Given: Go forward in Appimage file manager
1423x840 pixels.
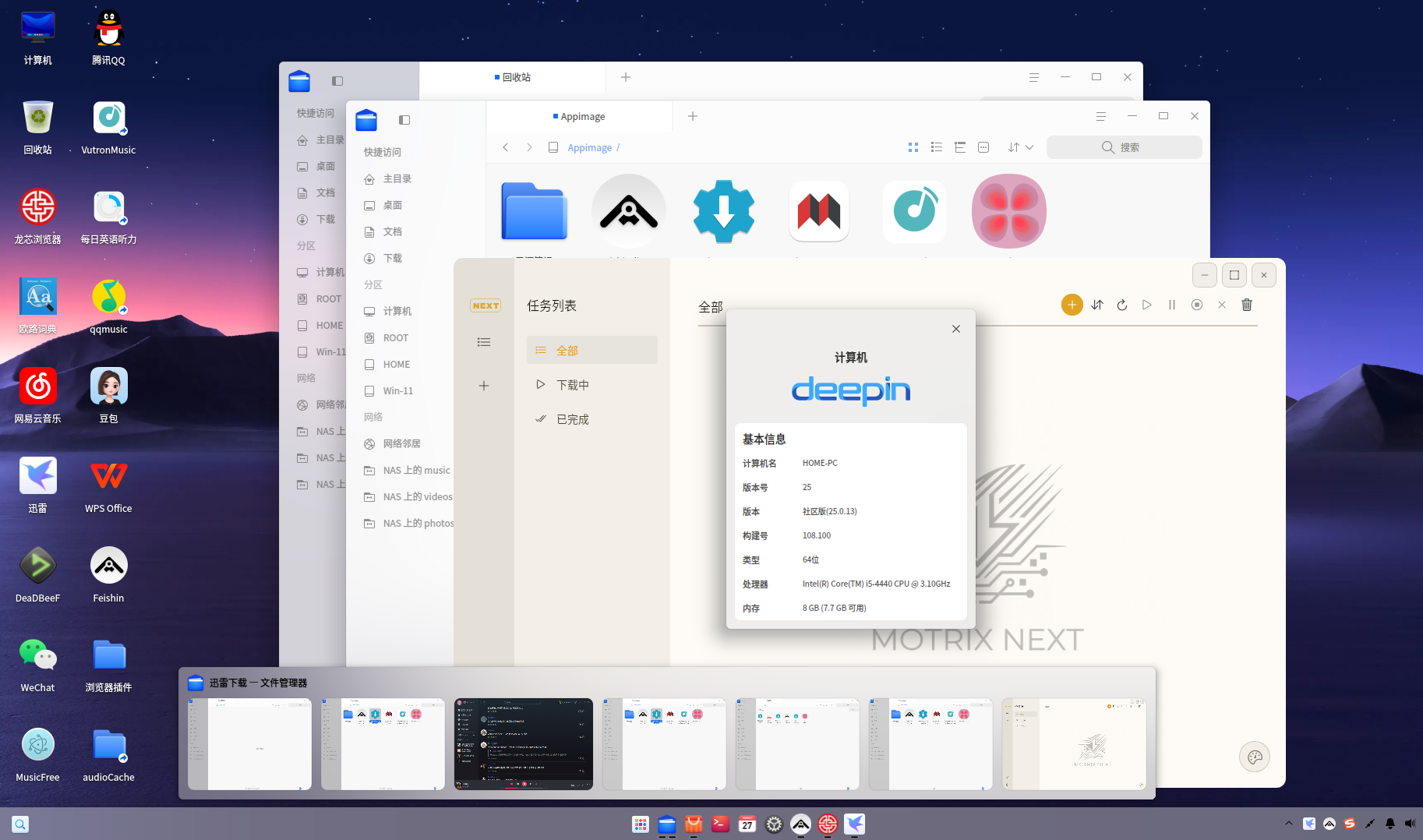Looking at the screenshot, I should coord(529,147).
